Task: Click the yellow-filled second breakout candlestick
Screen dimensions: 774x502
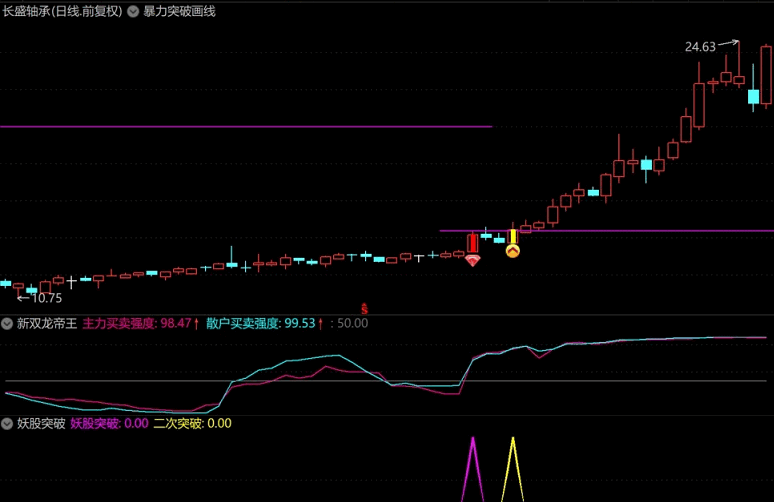Action: [513, 236]
